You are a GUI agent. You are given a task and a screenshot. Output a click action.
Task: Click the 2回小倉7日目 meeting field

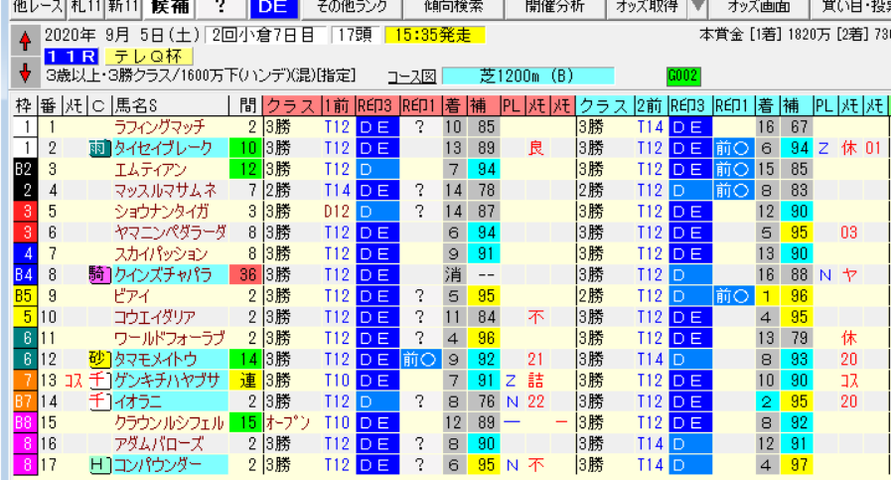coord(264,35)
